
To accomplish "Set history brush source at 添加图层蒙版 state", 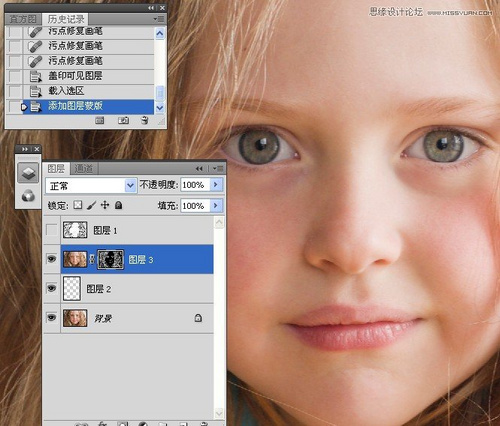I will (x=14, y=107).
